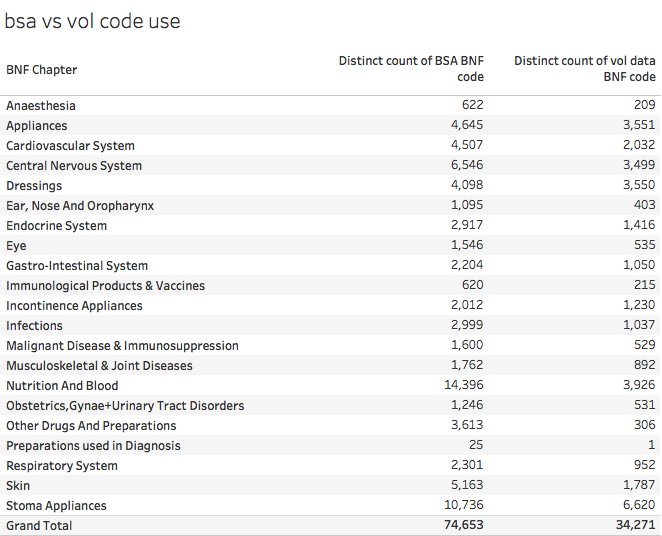Viewport: 662px width, 536px height.
Task: Select the 'Ear, Nose And Oropharynx' row
Action: [x=80, y=206]
